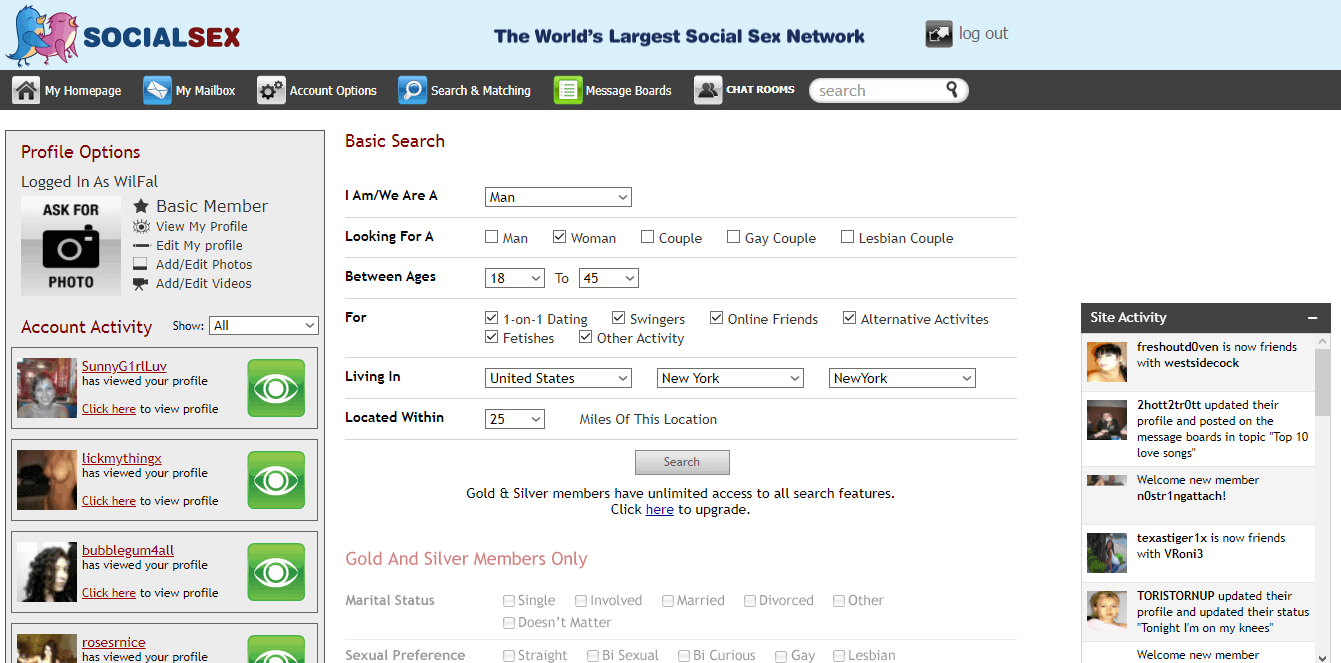This screenshot has height=663, width=1341.
Task: Open the My Mailbox envelope icon
Action: click(157, 90)
